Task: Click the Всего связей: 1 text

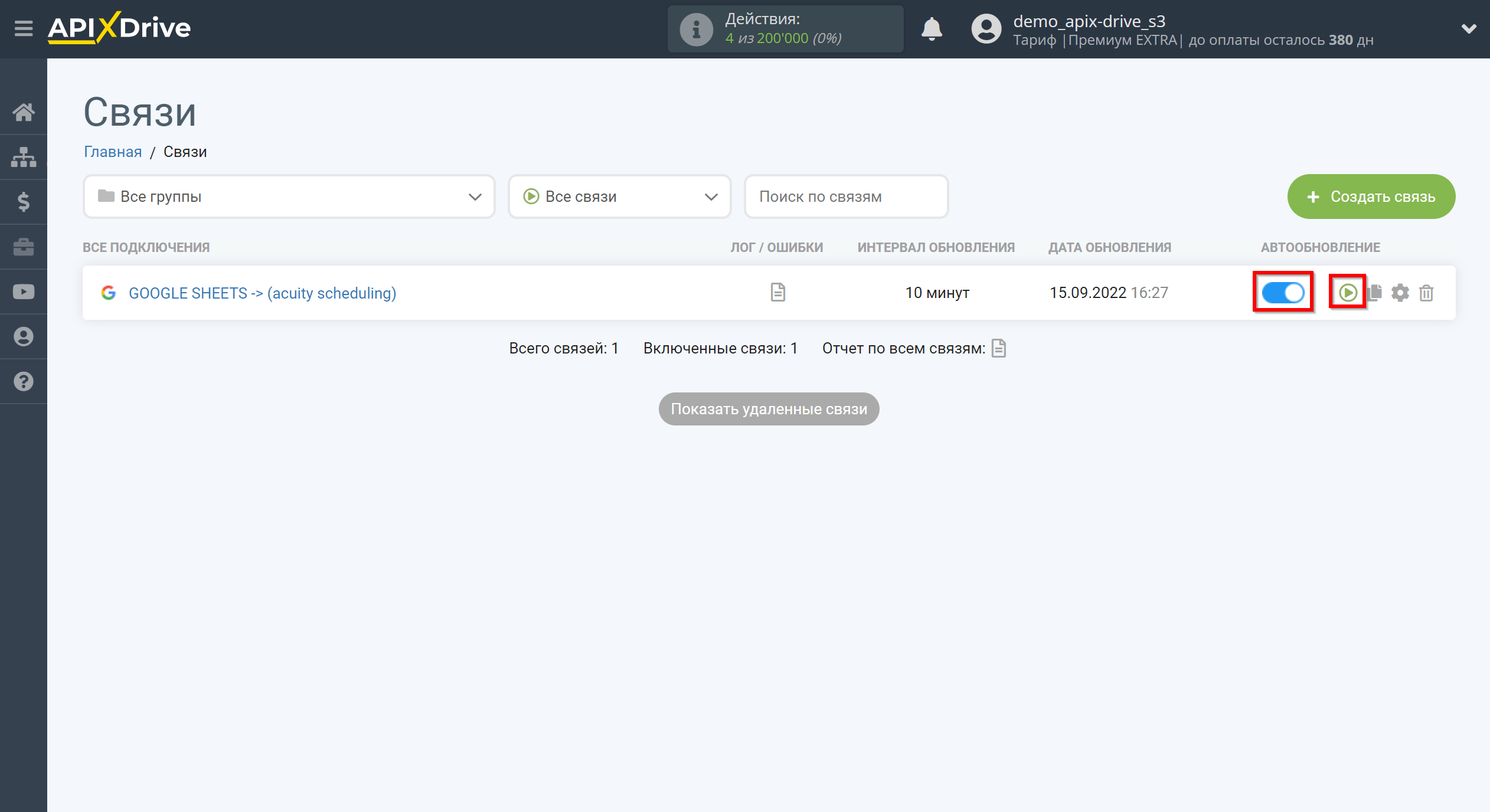Action: (564, 348)
